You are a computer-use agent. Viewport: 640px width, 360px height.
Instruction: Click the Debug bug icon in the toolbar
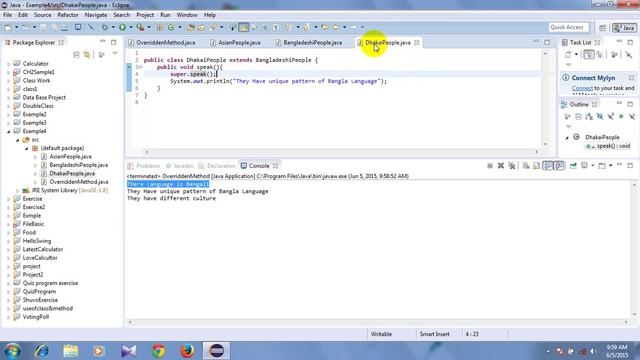click(105, 27)
